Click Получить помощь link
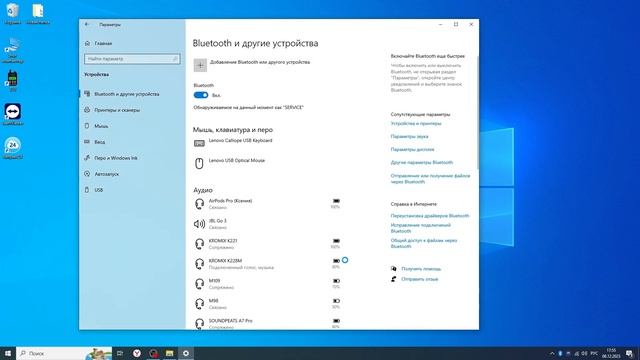The image size is (640, 360). click(x=421, y=269)
